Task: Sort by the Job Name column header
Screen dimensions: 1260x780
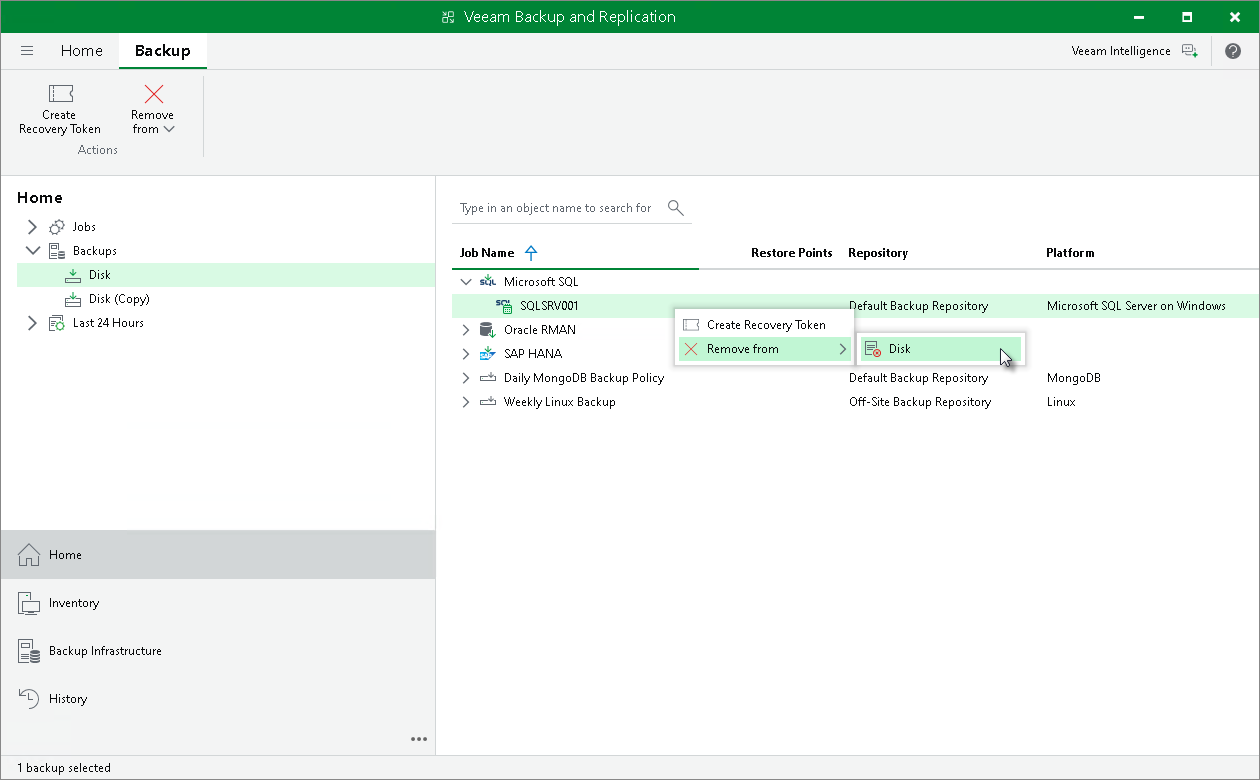Action: point(487,253)
